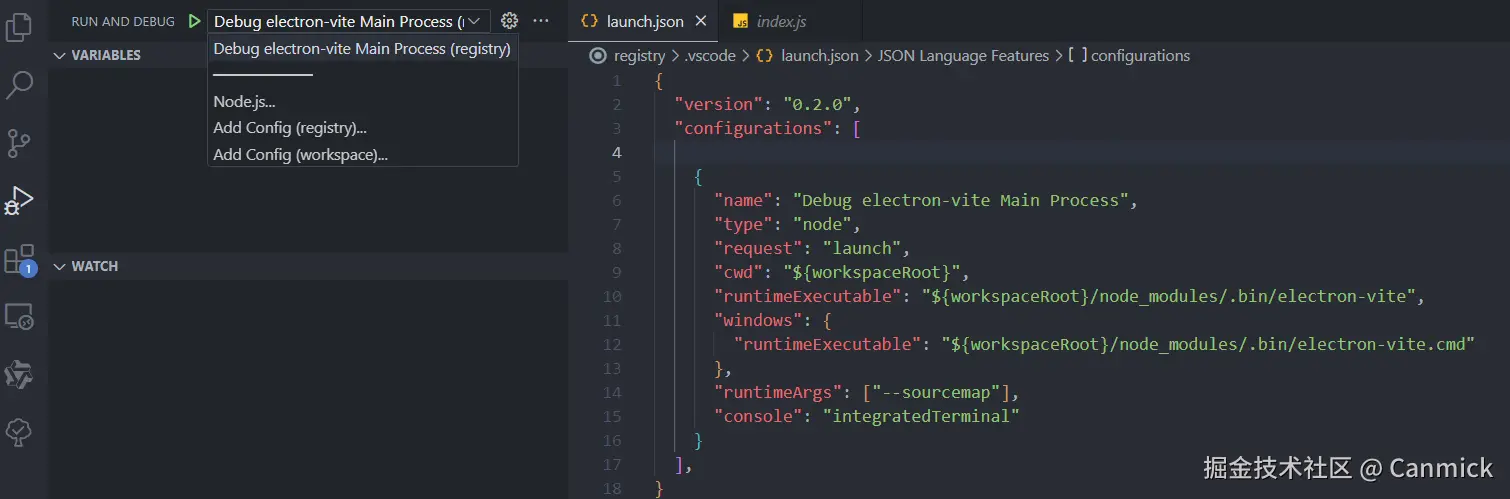Click the "launch" request value
The image size is (1510, 499).
coord(862,248)
